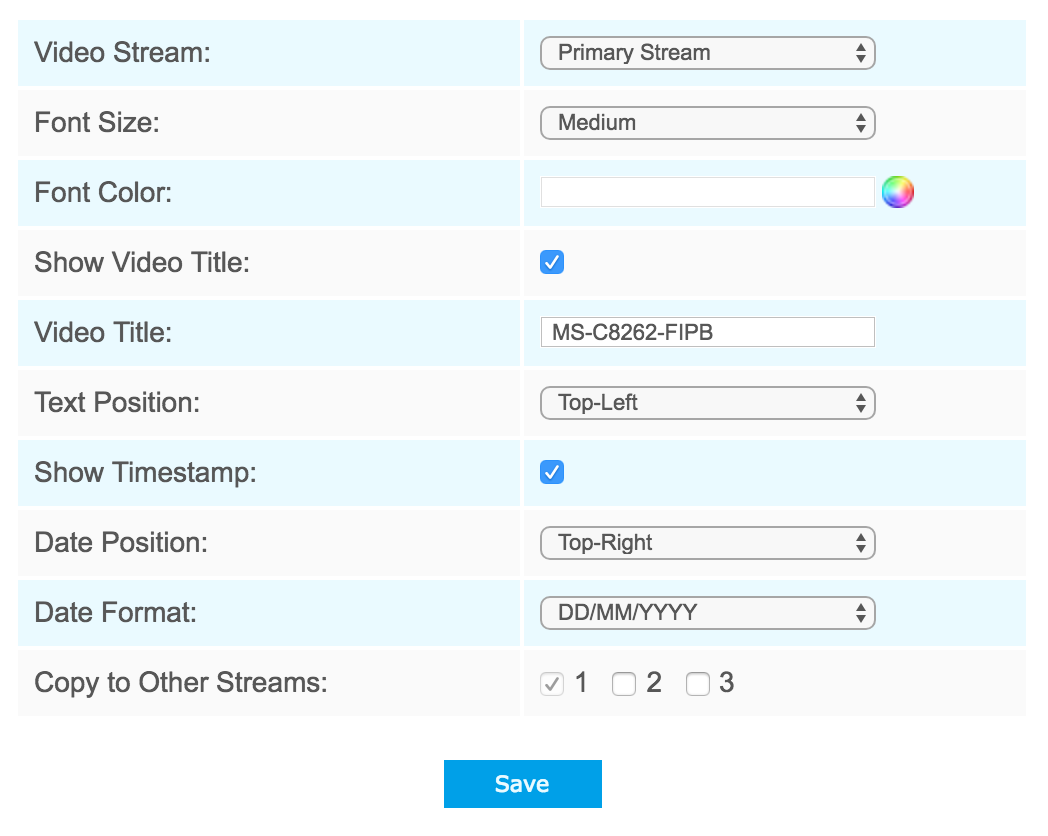This screenshot has height=836, width=1048.
Task: Click the stepper arrows on DD/MM/YYYY selector
Action: [x=862, y=612]
